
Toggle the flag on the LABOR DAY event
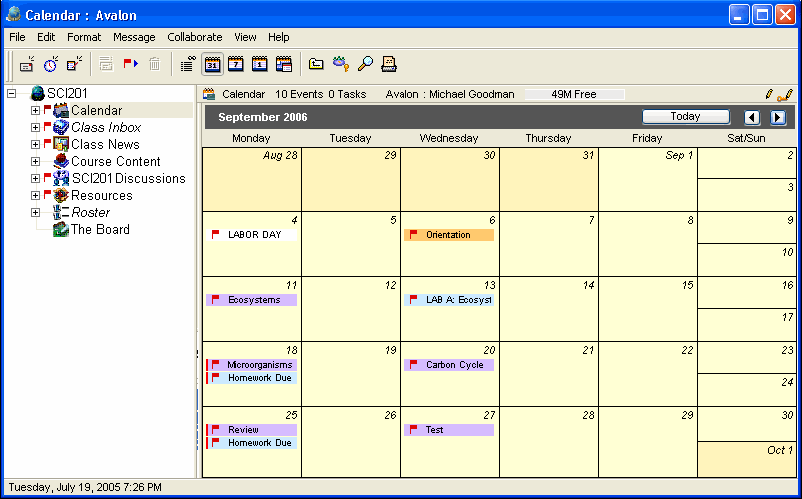click(x=215, y=235)
